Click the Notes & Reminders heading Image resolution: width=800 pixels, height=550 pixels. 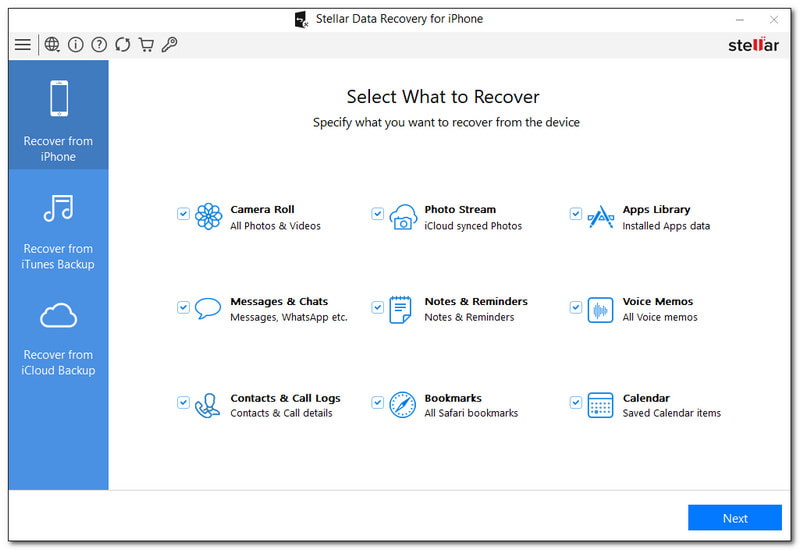476,302
